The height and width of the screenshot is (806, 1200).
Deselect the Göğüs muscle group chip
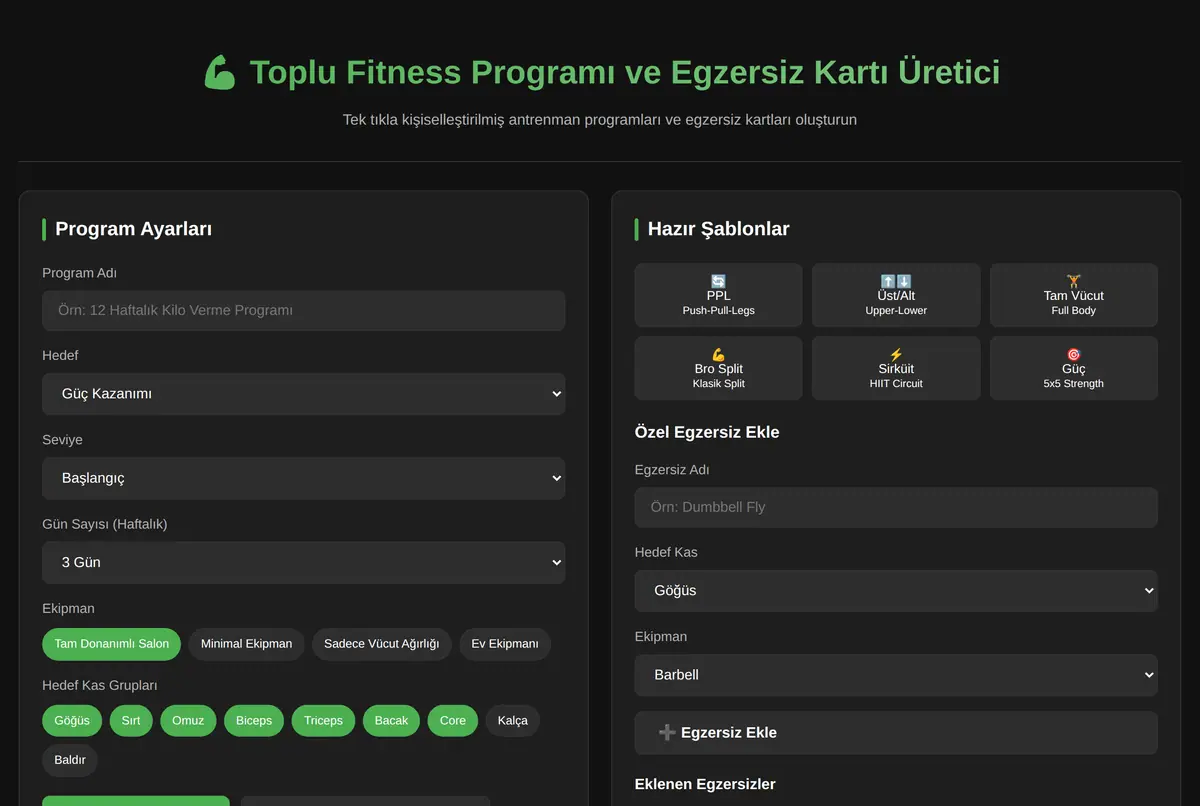point(72,720)
